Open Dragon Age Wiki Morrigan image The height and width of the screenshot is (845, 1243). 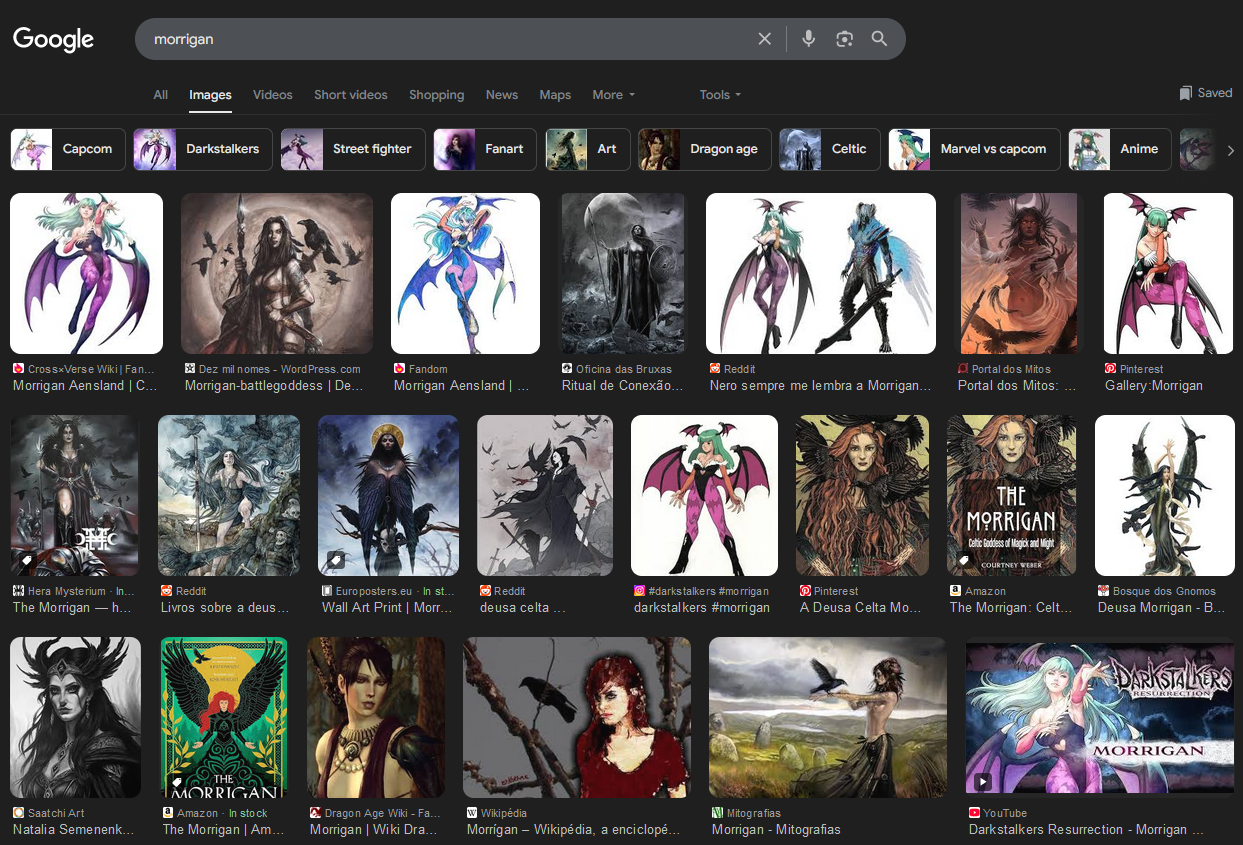pos(376,717)
